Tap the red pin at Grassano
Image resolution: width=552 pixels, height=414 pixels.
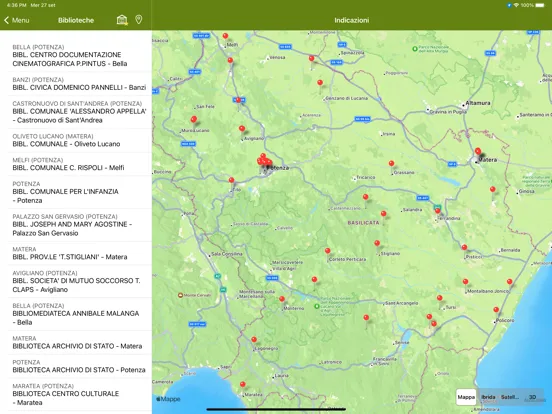point(391,164)
